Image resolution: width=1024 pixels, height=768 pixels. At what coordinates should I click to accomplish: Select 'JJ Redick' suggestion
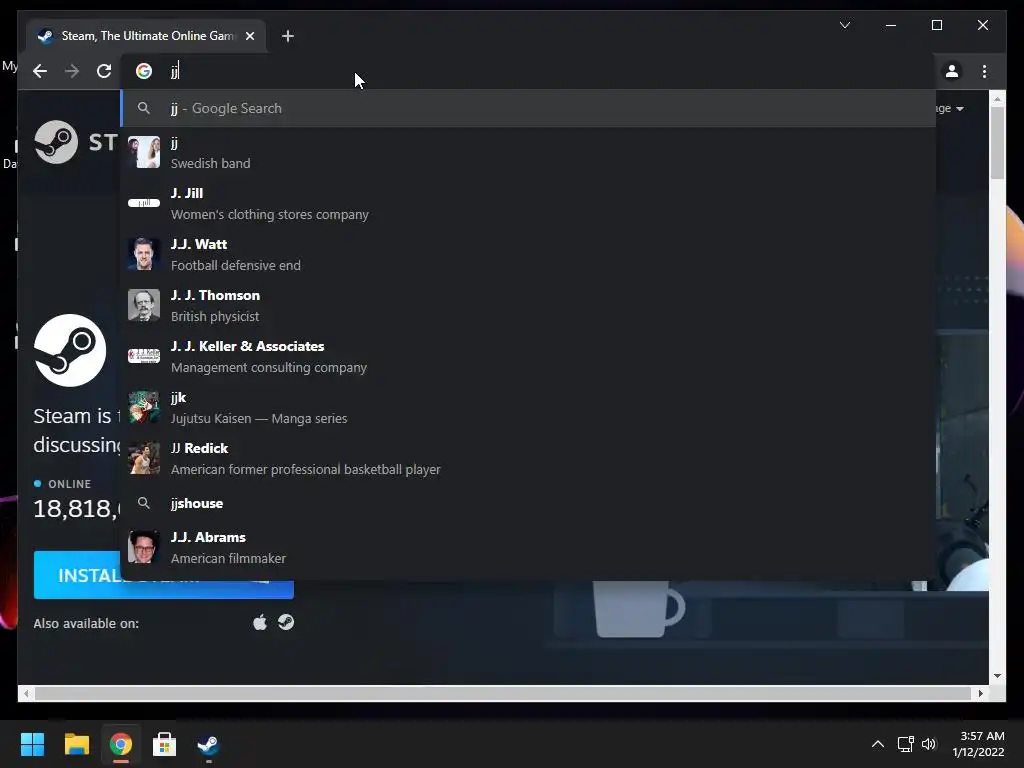(528, 458)
